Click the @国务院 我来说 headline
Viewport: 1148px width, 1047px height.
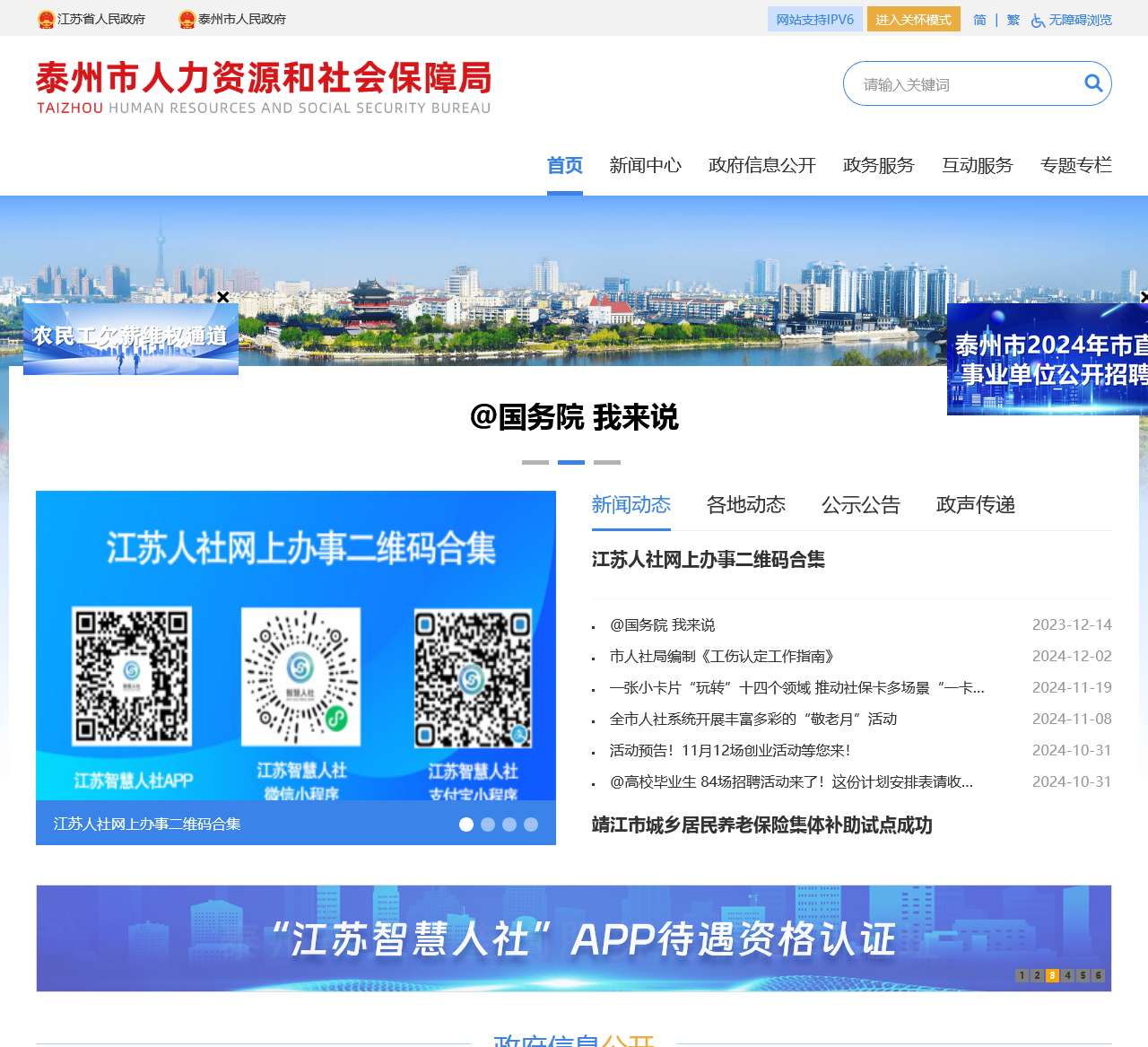tap(574, 417)
